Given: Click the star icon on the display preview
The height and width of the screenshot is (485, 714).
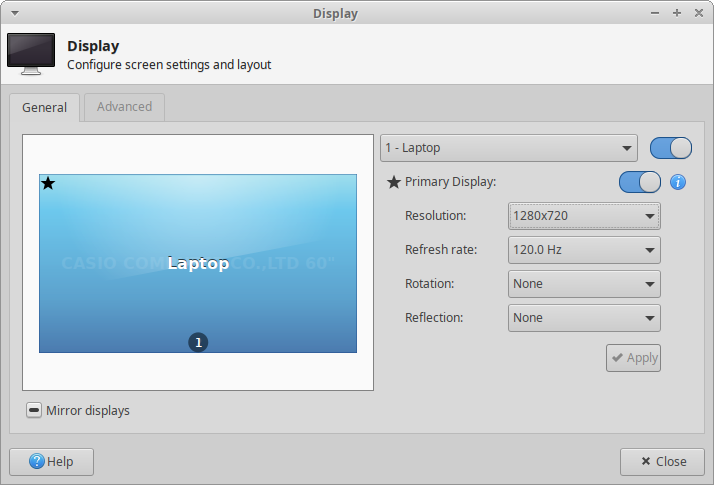Looking at the screenshot, I should (48, 183).
